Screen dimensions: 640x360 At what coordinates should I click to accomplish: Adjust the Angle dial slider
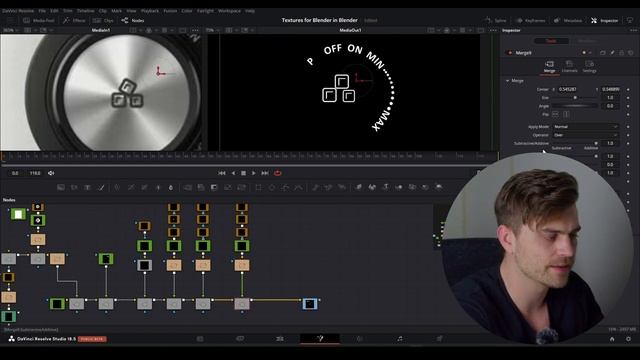pos(575,106)
